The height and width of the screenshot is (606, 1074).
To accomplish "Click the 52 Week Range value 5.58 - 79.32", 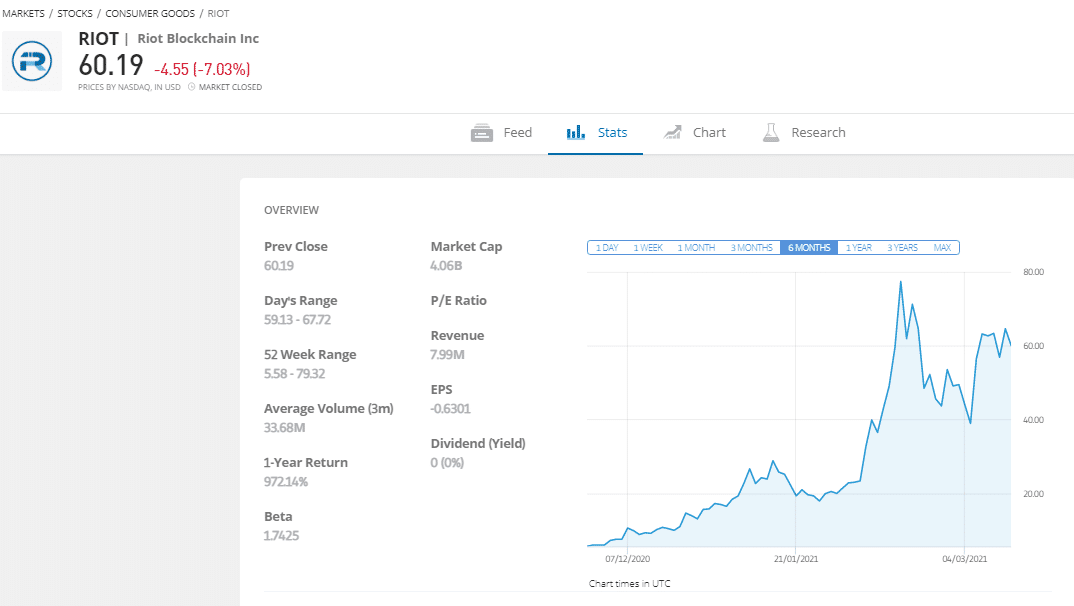I will (x=295, y=374).
